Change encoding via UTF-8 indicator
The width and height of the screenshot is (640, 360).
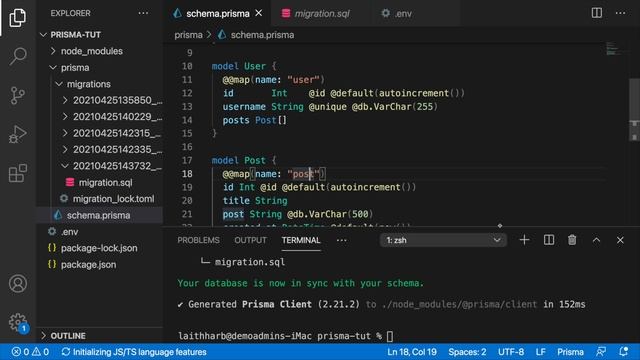click(x=511, y=352)
